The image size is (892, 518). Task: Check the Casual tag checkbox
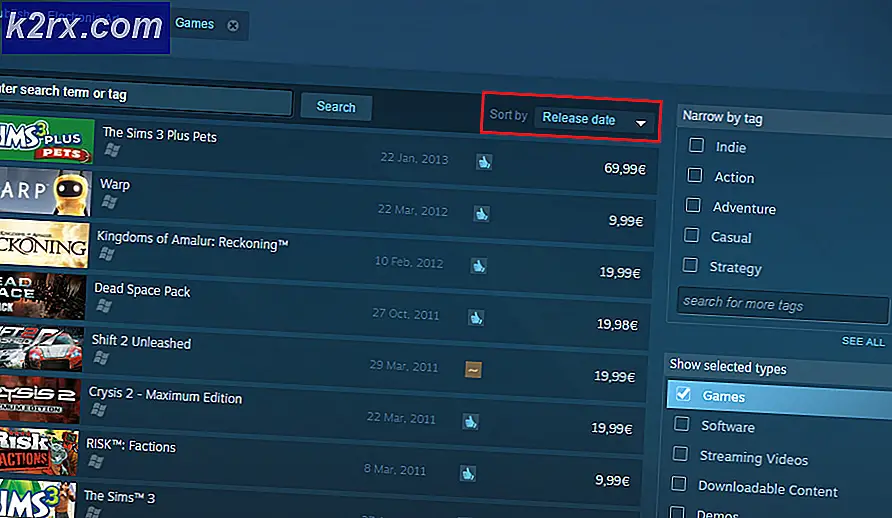[x=692, y=234]
